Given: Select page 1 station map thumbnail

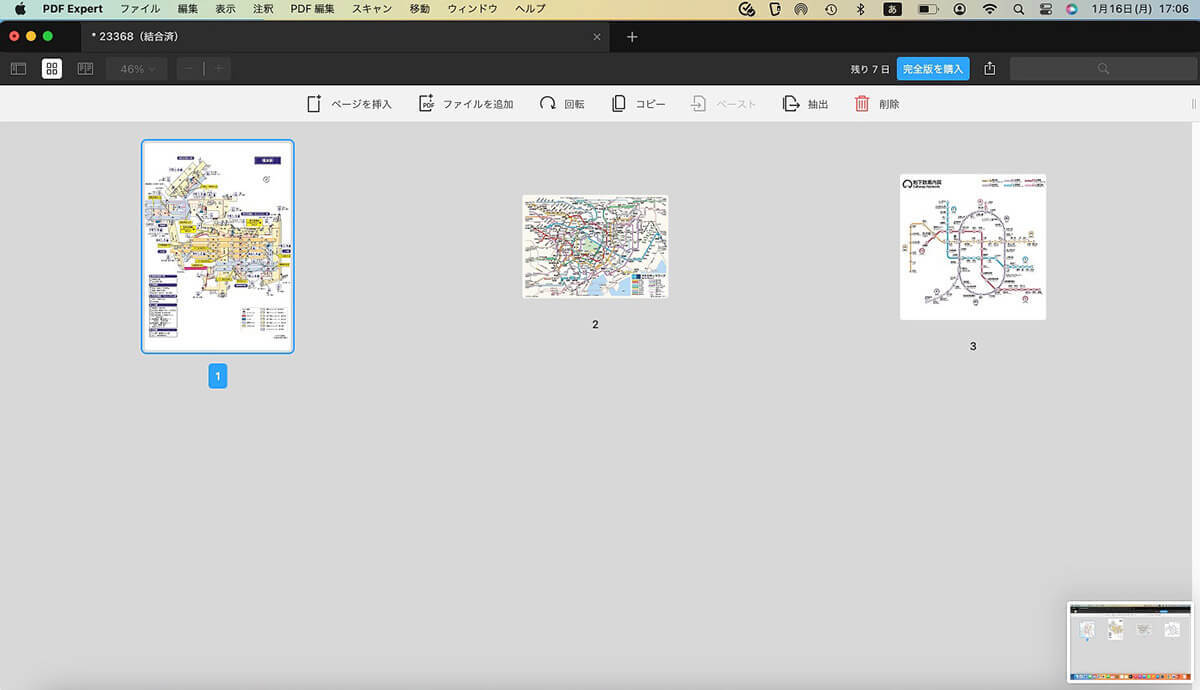Looking at the screenshot, I should coord(218,246).
